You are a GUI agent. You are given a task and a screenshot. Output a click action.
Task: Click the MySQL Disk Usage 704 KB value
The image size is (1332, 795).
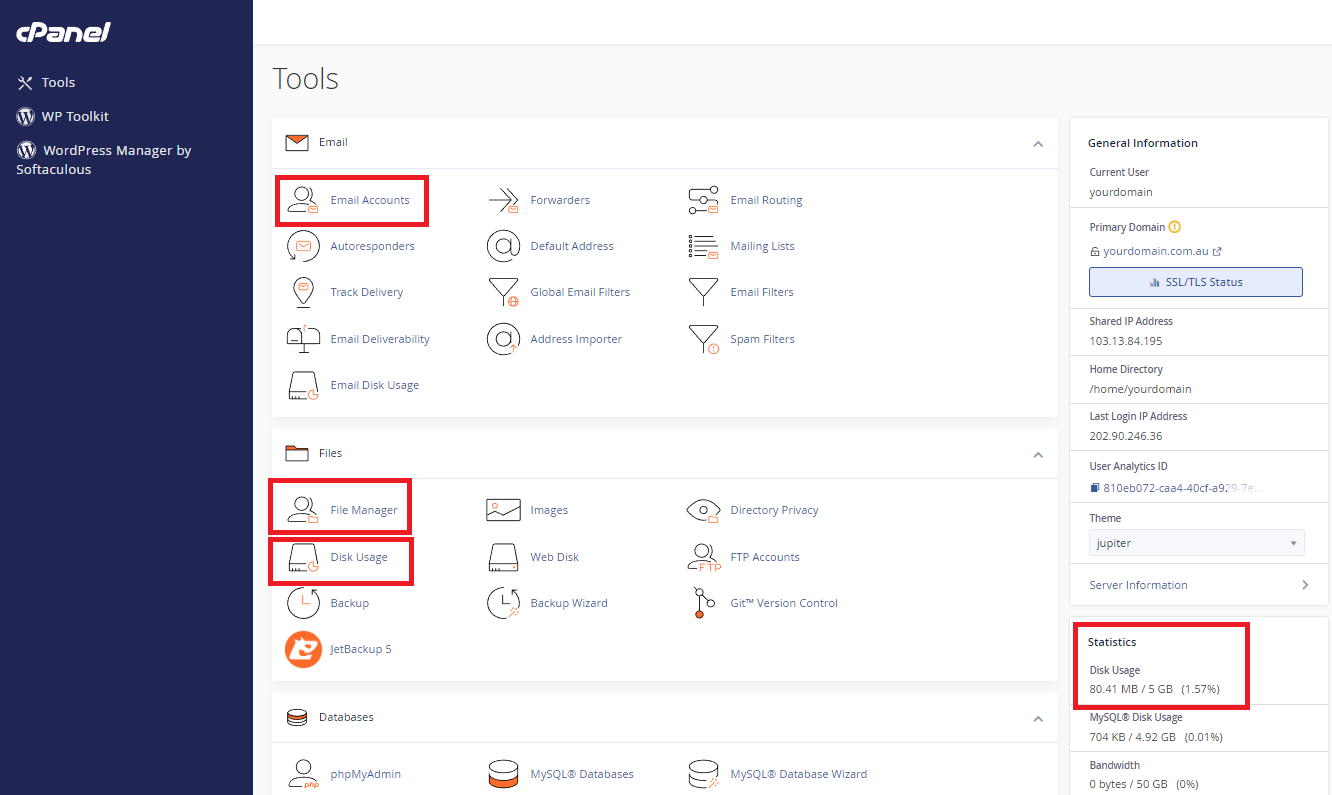coord(1155,737)
